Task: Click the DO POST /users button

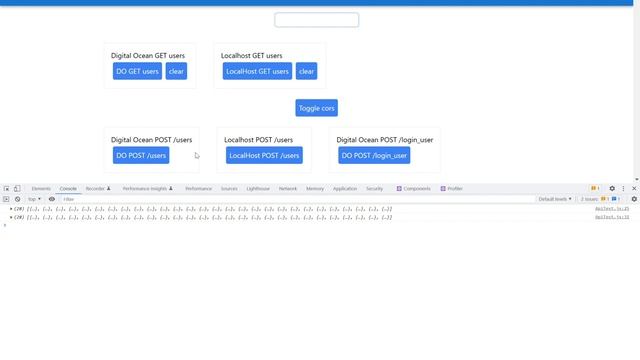Action: (x=141, y=156)
